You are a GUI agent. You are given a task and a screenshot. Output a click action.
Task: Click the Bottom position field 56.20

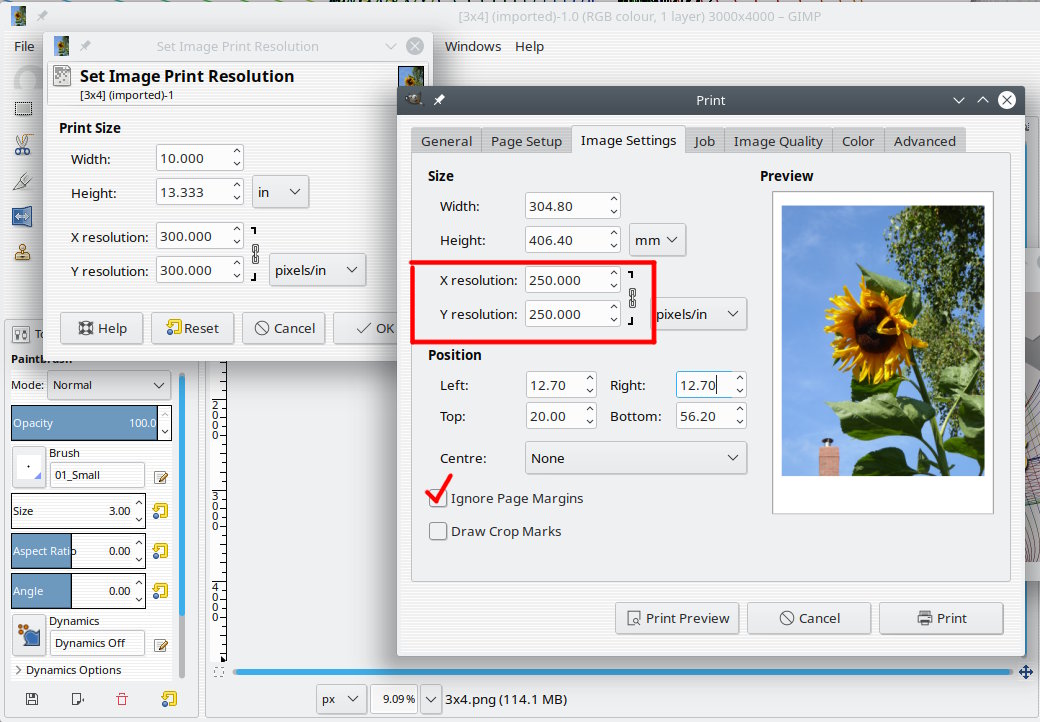click(704, 416)
